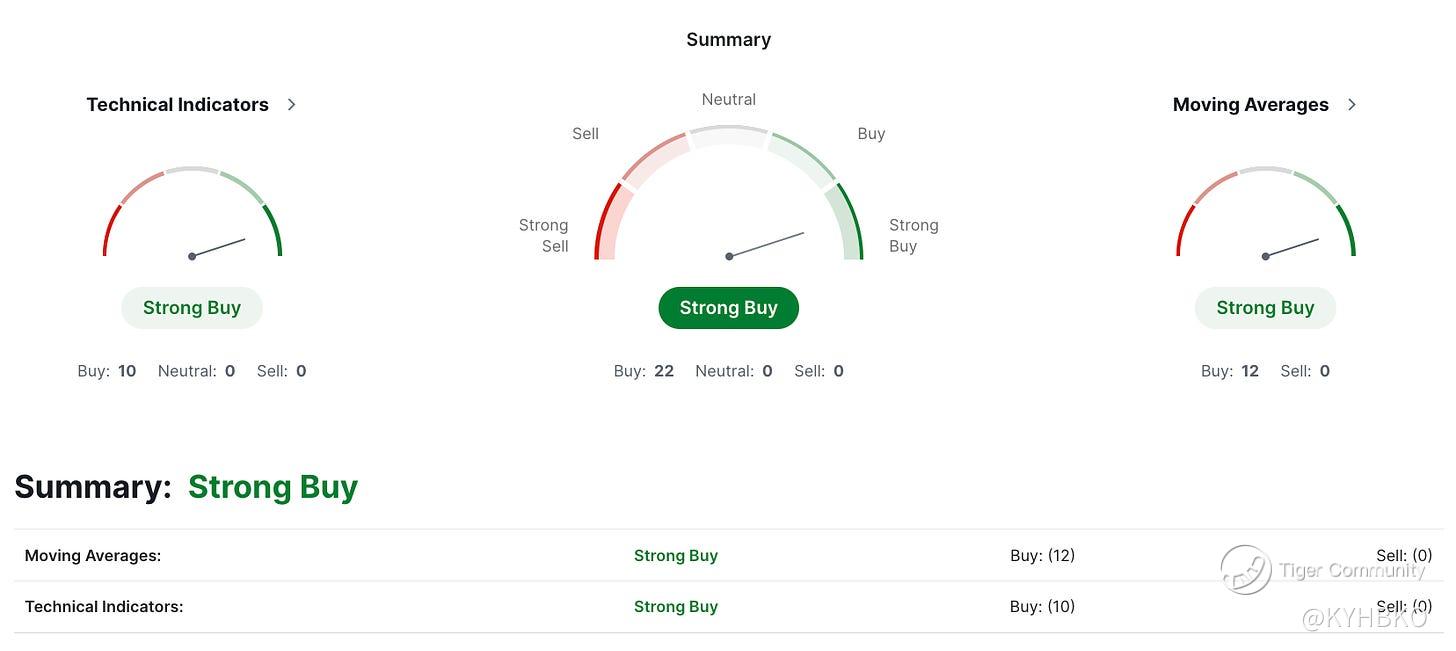
Task: Click the Strong Buy label on the gauge
Action: (913, 235)
